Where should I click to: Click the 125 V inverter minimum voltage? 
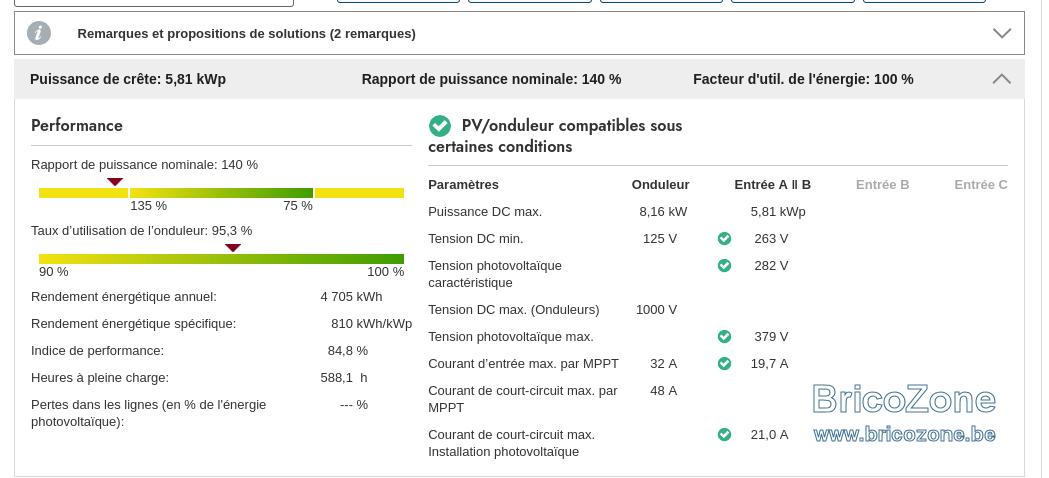click(x=660, y=239)
